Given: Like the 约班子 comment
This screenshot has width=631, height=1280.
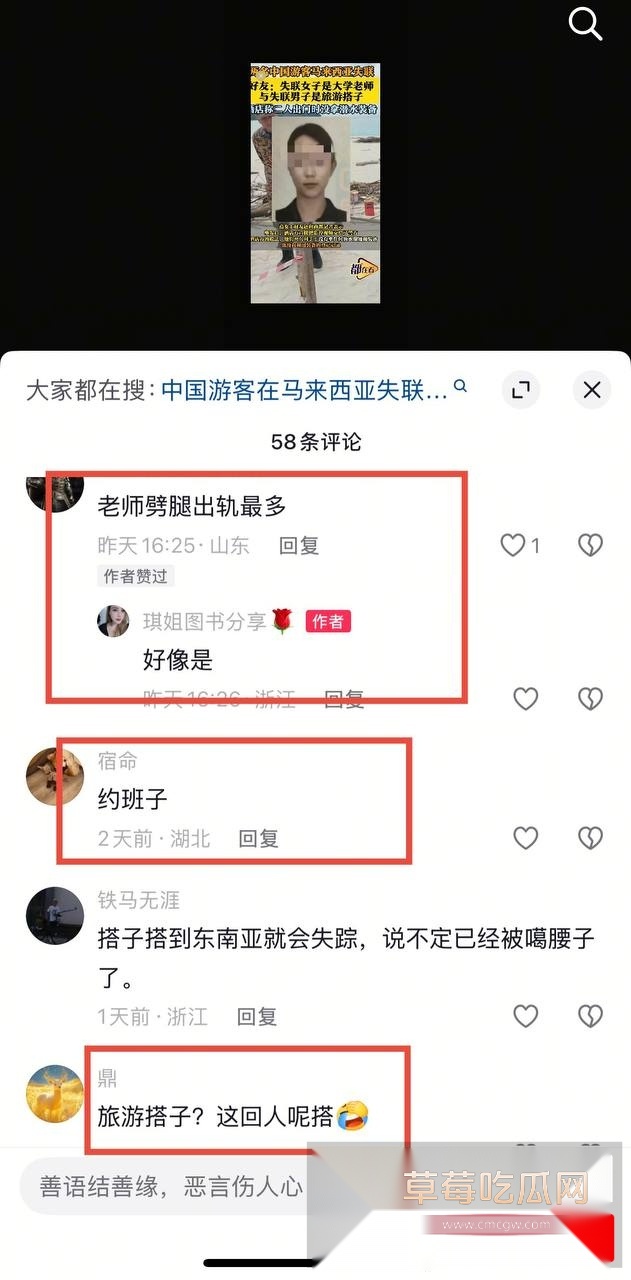Looking at the screenshot, I should click(x=526, y=838).
